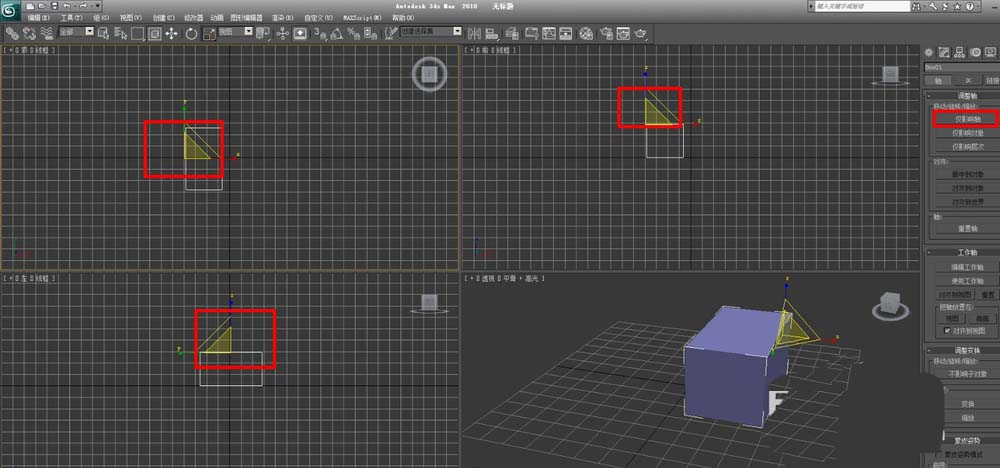The width and height of the screenshot is (1000, 468).
Task: Open the 视图 (Views) menu
Action: pyautogui.click(x=131, y=18)
